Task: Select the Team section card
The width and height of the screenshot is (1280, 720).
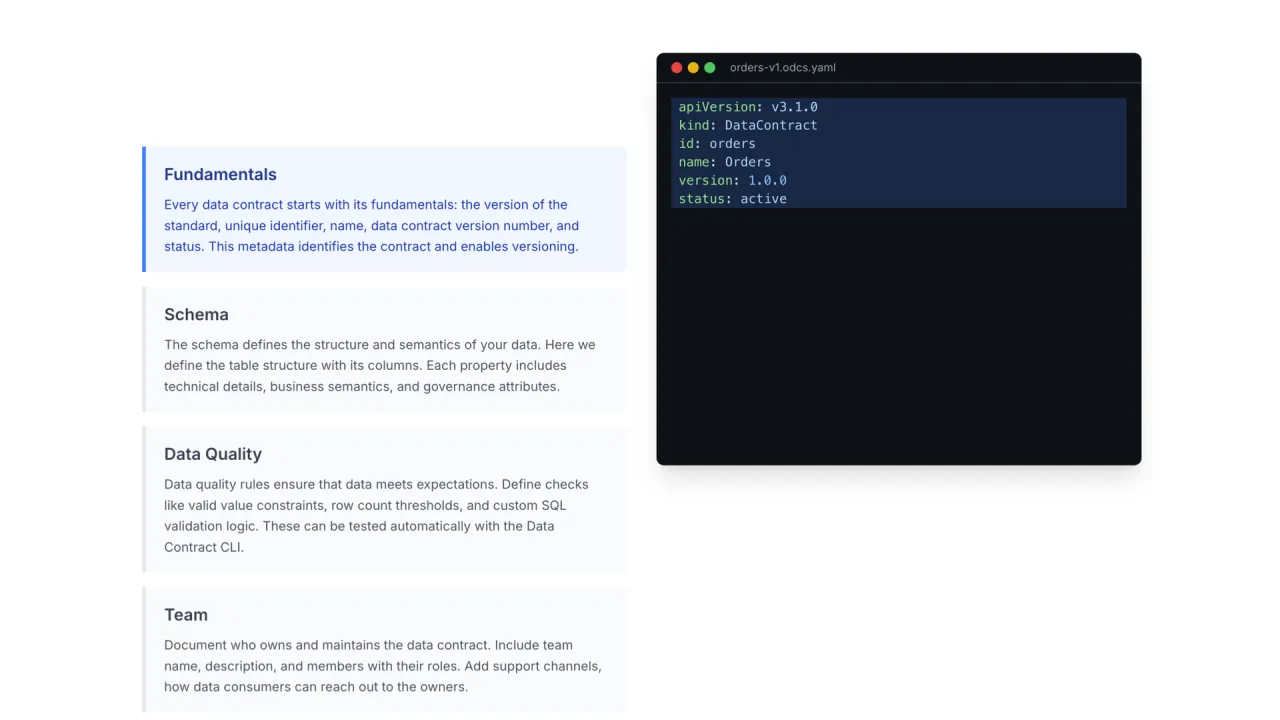Action: tap(385, 650)
